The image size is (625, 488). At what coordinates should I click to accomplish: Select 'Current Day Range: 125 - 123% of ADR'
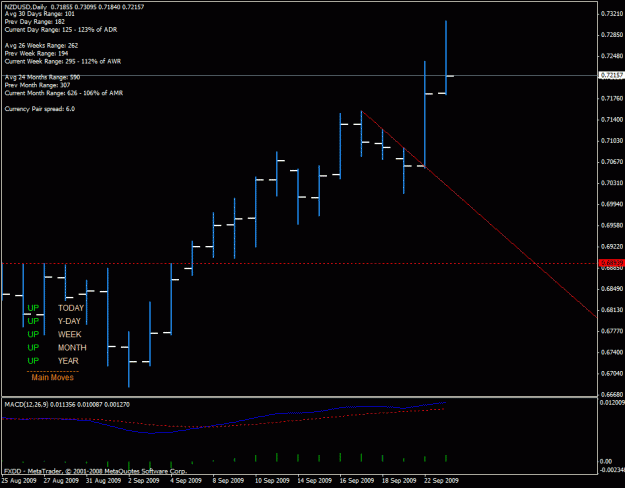[61, 30]
